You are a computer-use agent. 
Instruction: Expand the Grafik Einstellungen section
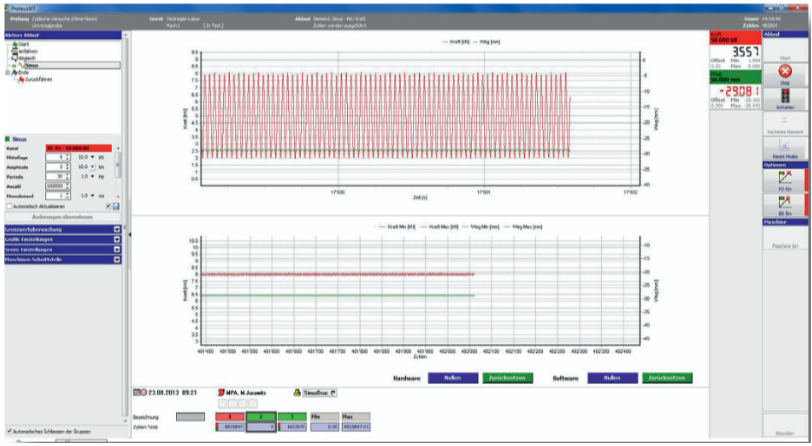click(116, 241)
